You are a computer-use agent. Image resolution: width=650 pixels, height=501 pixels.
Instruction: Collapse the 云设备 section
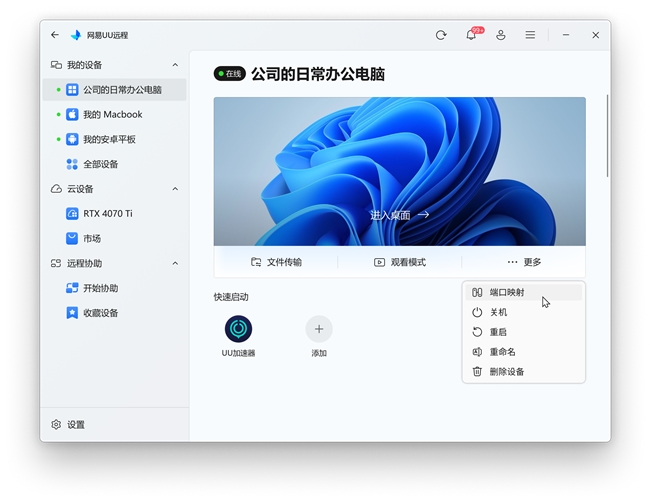pos(175,189)
